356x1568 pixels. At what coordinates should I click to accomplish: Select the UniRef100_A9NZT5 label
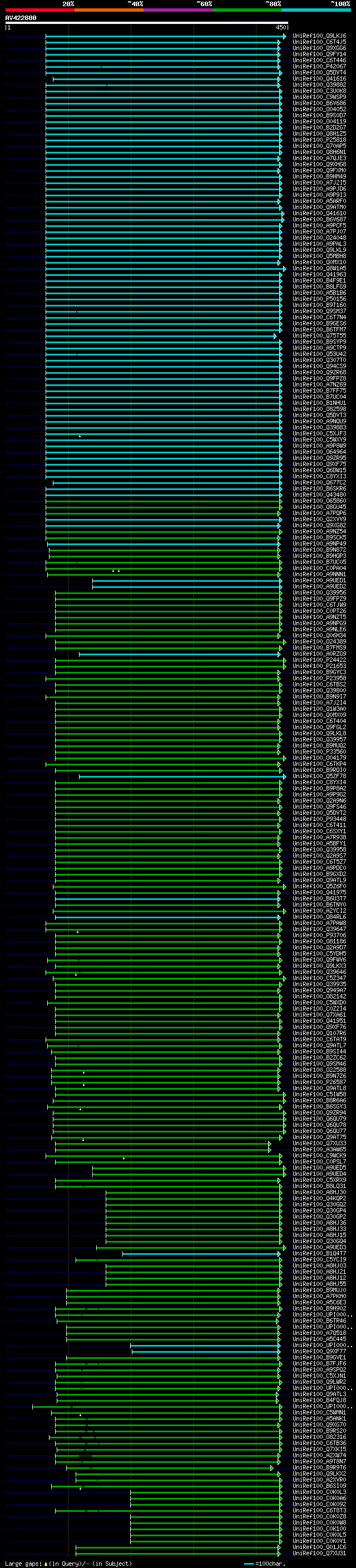tap(319, 617)
